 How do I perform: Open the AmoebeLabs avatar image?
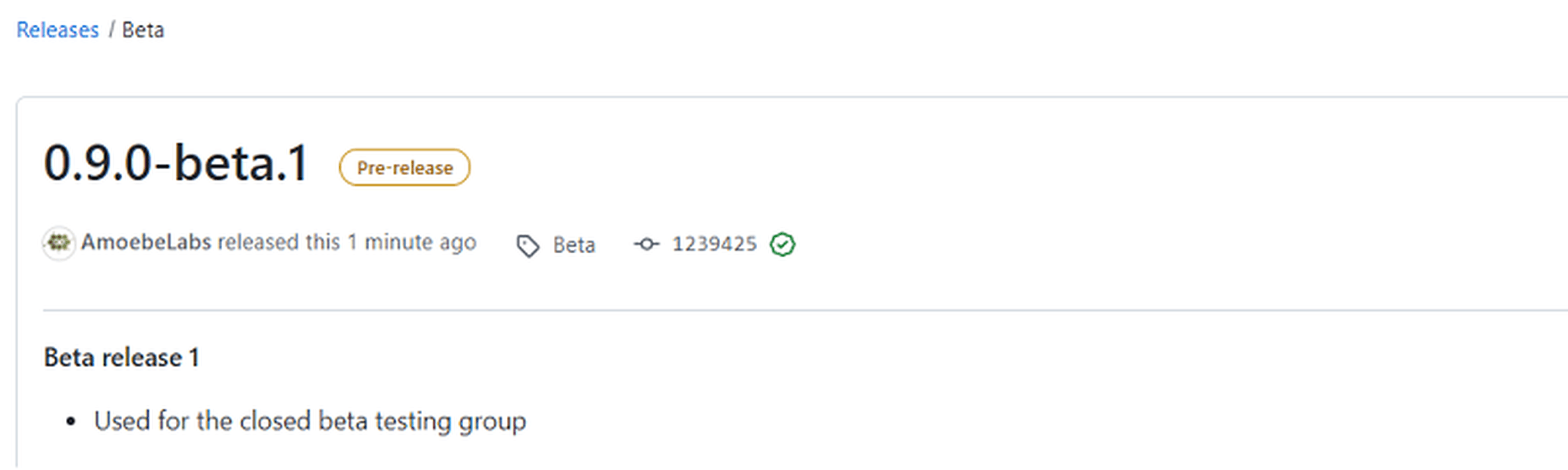pos(59,243)
